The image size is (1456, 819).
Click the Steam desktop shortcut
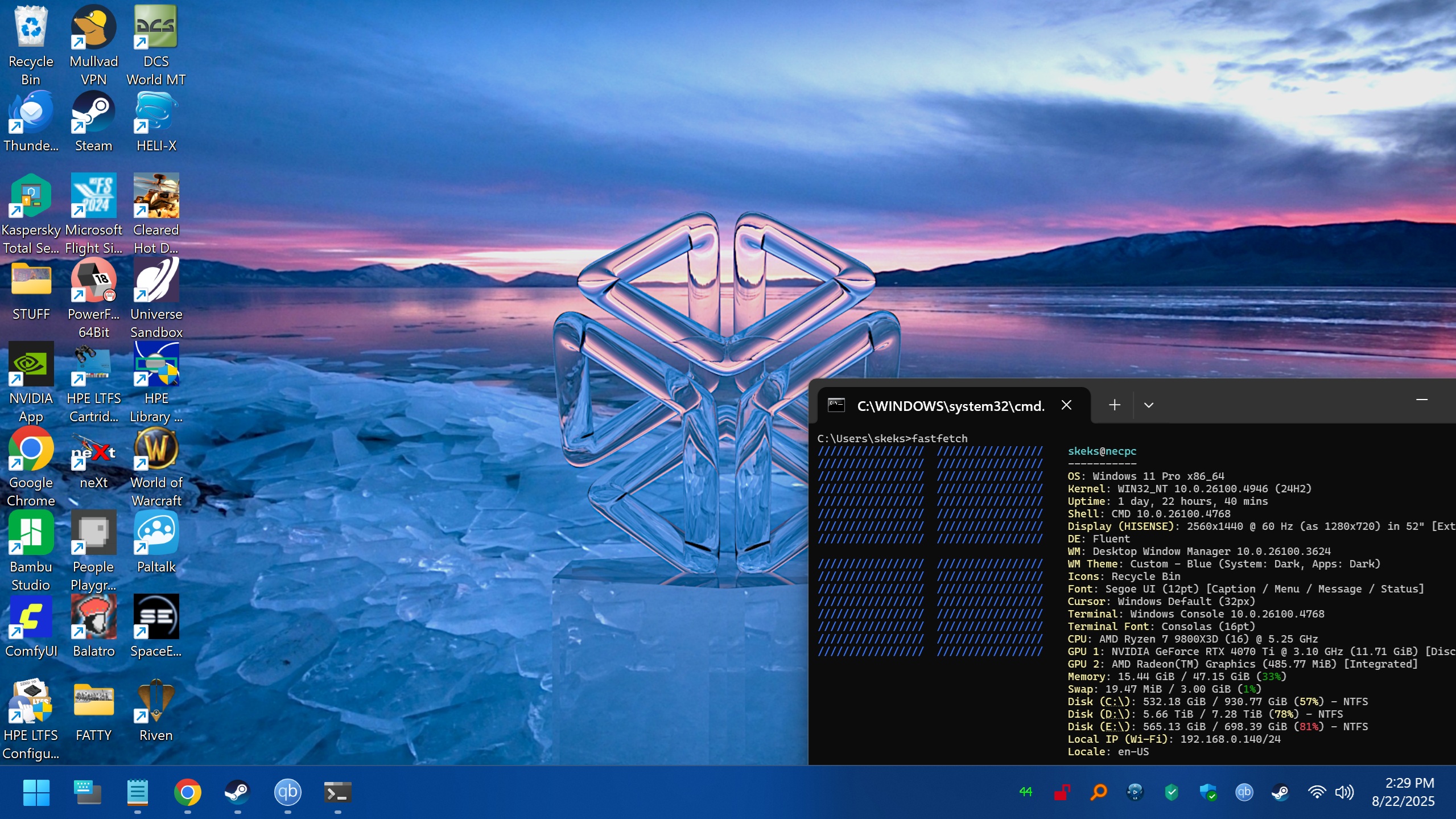[93, 112]
